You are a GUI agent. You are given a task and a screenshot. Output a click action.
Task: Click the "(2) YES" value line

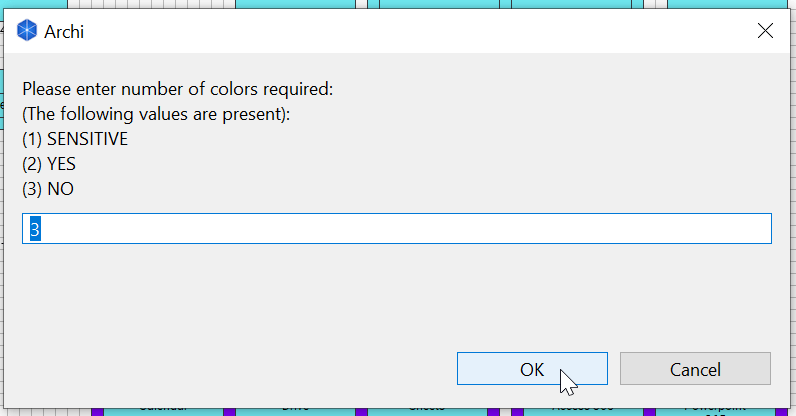49,164
